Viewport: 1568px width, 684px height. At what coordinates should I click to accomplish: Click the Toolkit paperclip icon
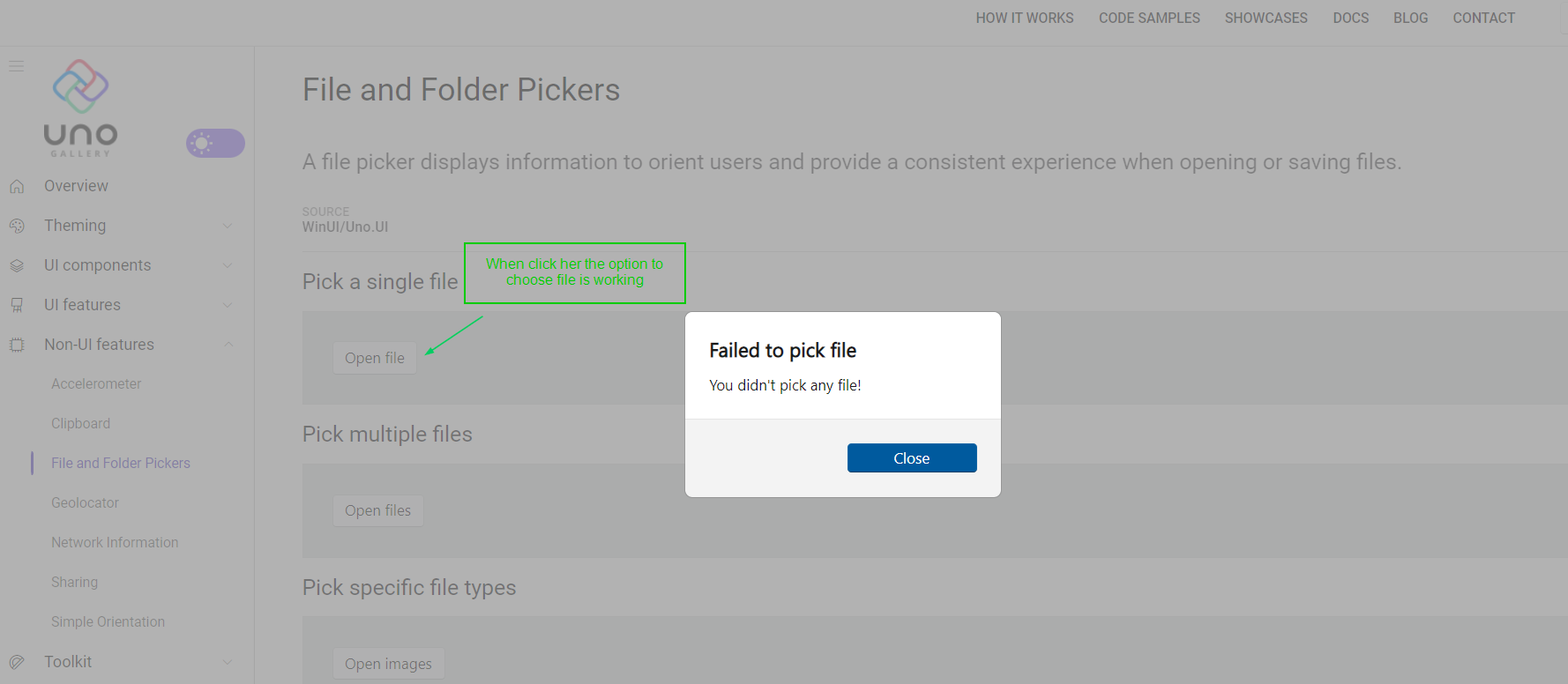[18, 661]
